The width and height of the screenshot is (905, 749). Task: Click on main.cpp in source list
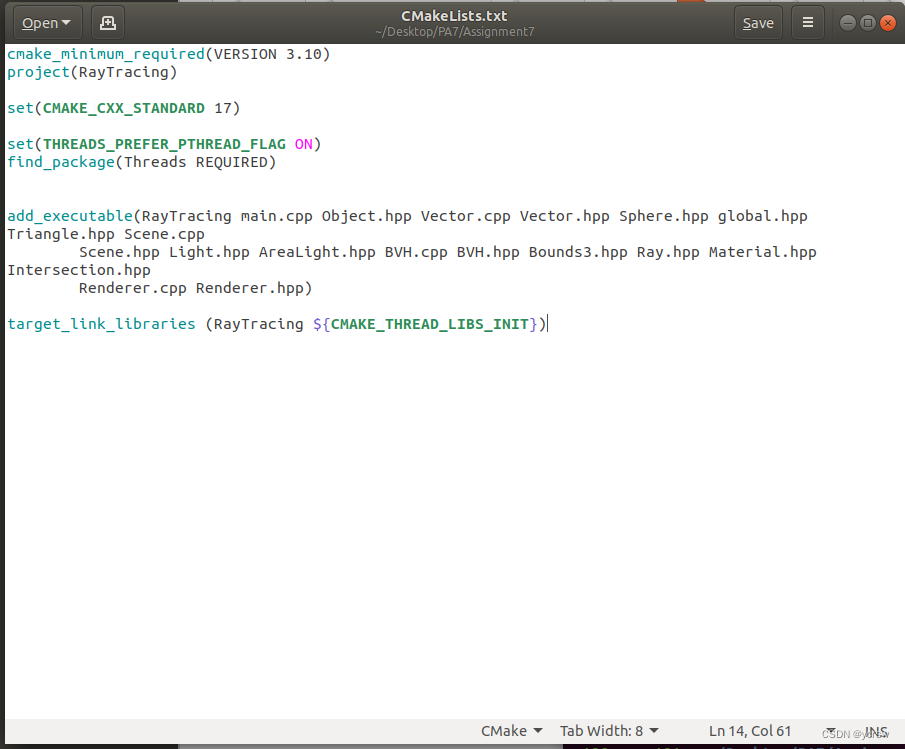(276, 216)
